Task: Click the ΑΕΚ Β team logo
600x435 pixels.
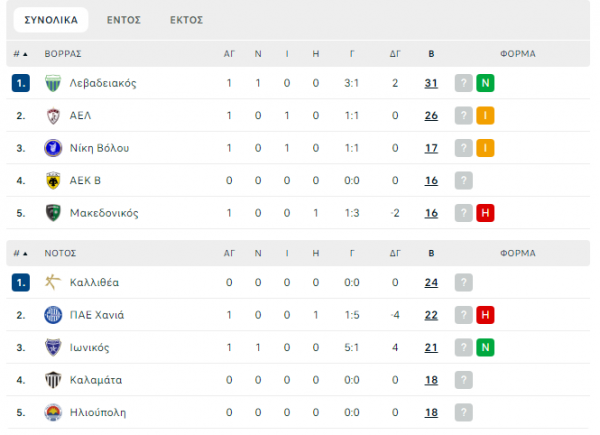Action: pyautogui.click(x=53, y=180)
